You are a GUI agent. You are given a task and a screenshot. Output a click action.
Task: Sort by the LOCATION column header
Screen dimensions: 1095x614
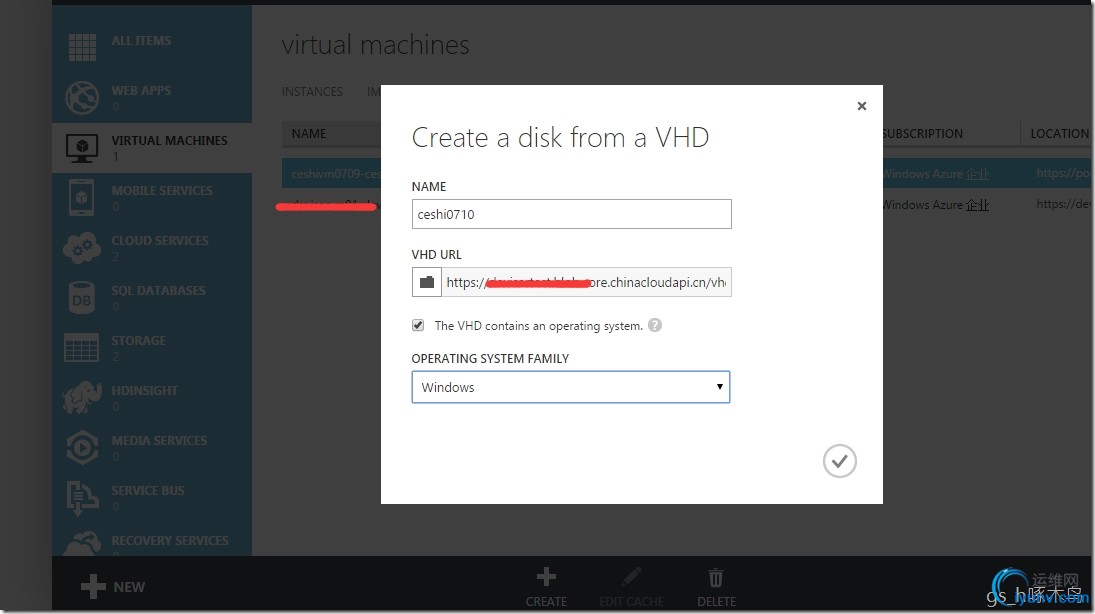1059,133
